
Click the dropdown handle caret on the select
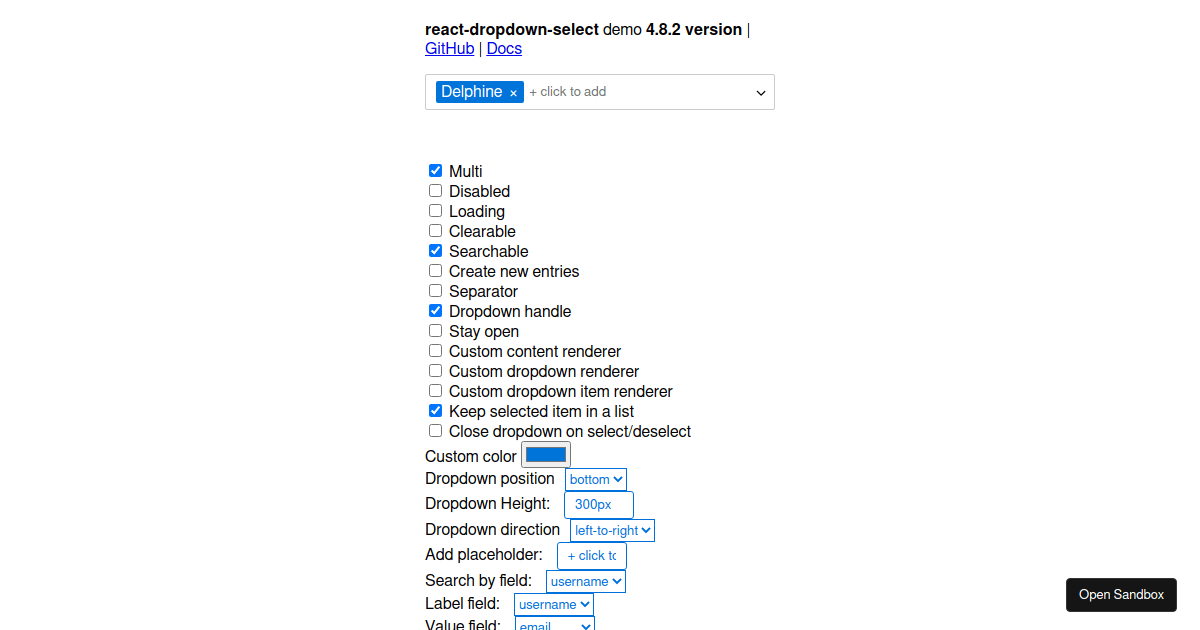[760, 91]
